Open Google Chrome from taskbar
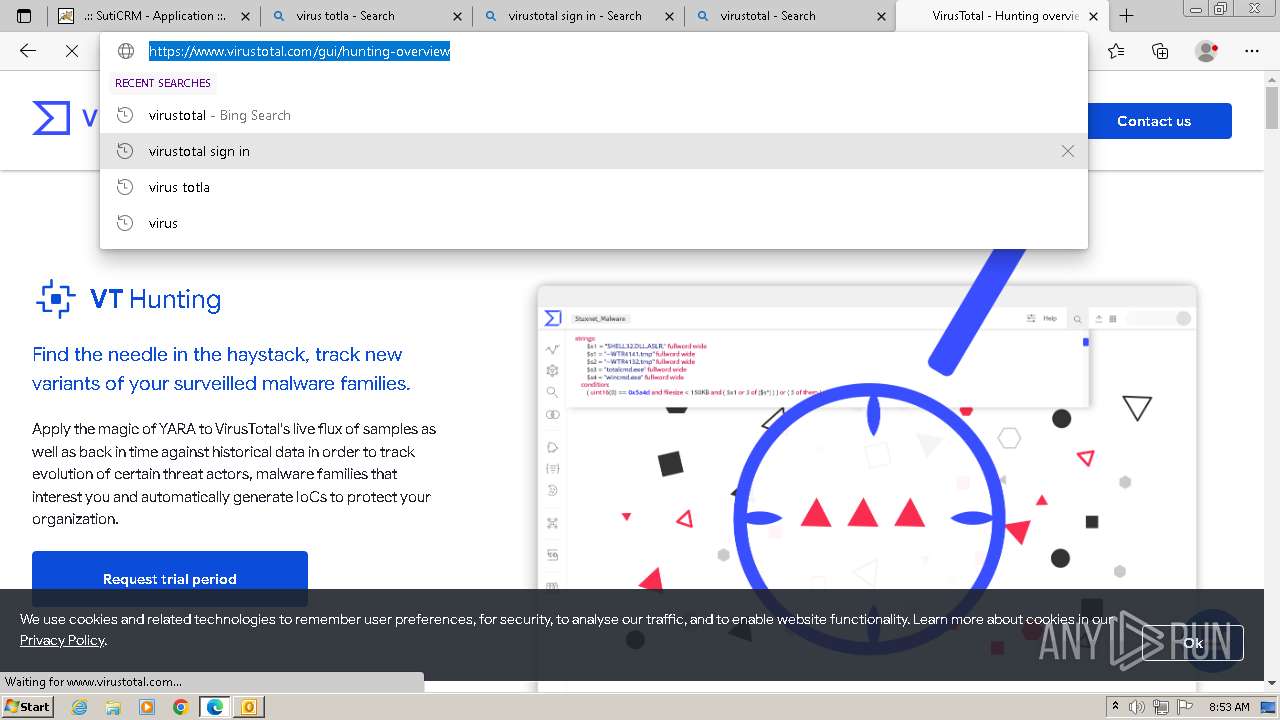Image resolution: width=1280 pixels, height=720 pixels. tap(180, 707)
